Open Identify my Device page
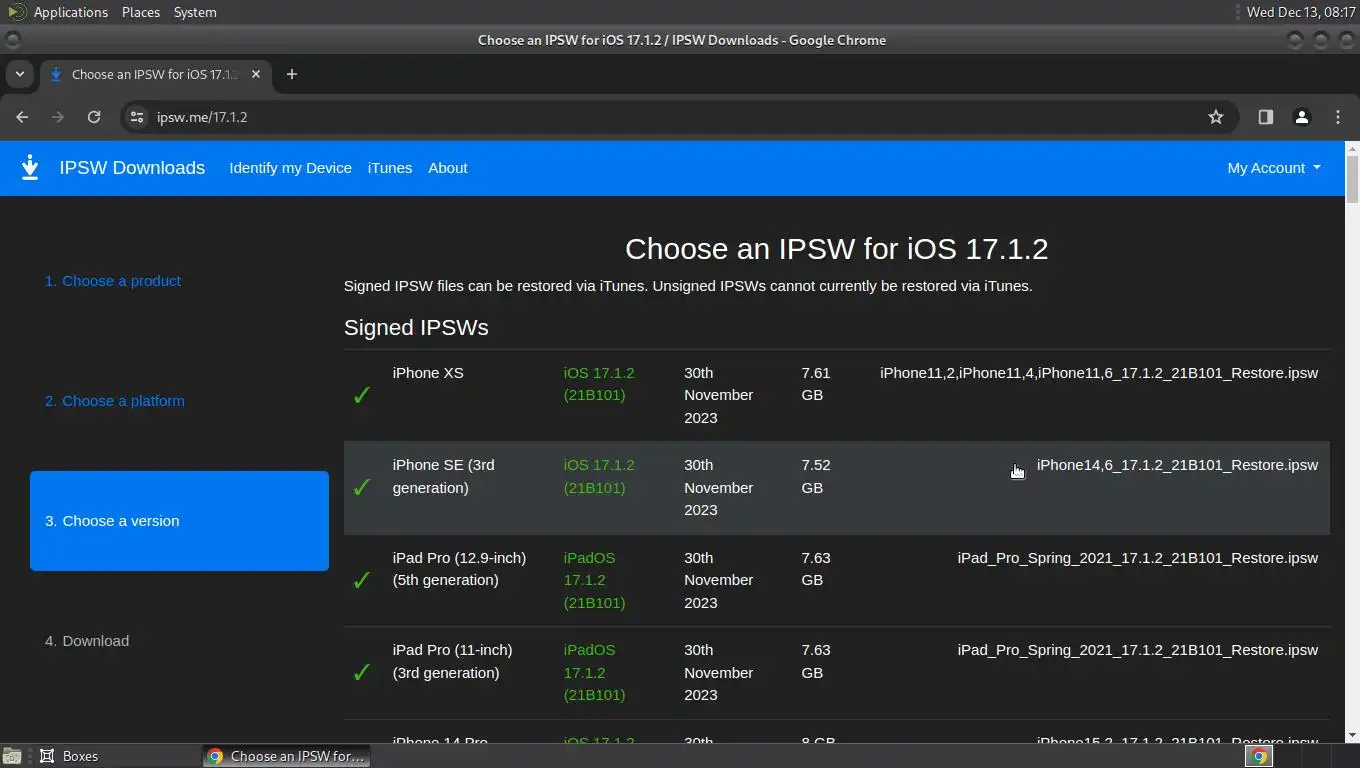Screen dimensions: 1360x768 [290, 168]
